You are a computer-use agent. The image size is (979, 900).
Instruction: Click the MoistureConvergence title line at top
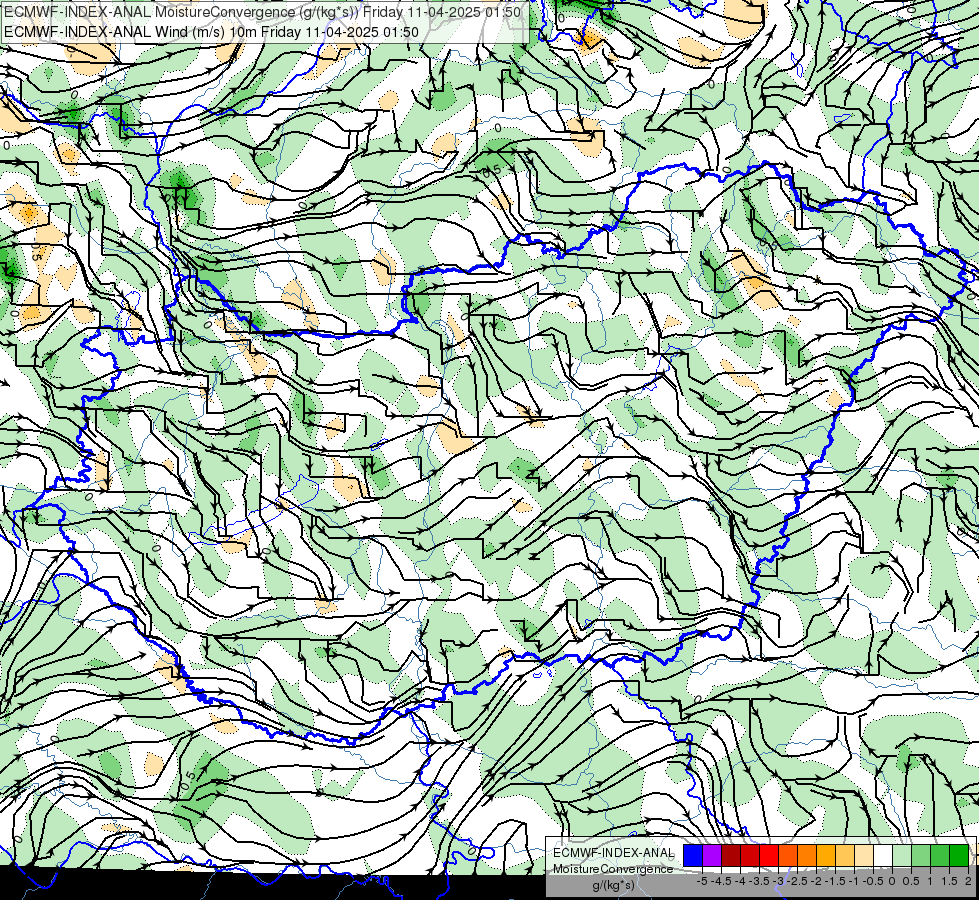pyautogui.click(x=262, y=12)
